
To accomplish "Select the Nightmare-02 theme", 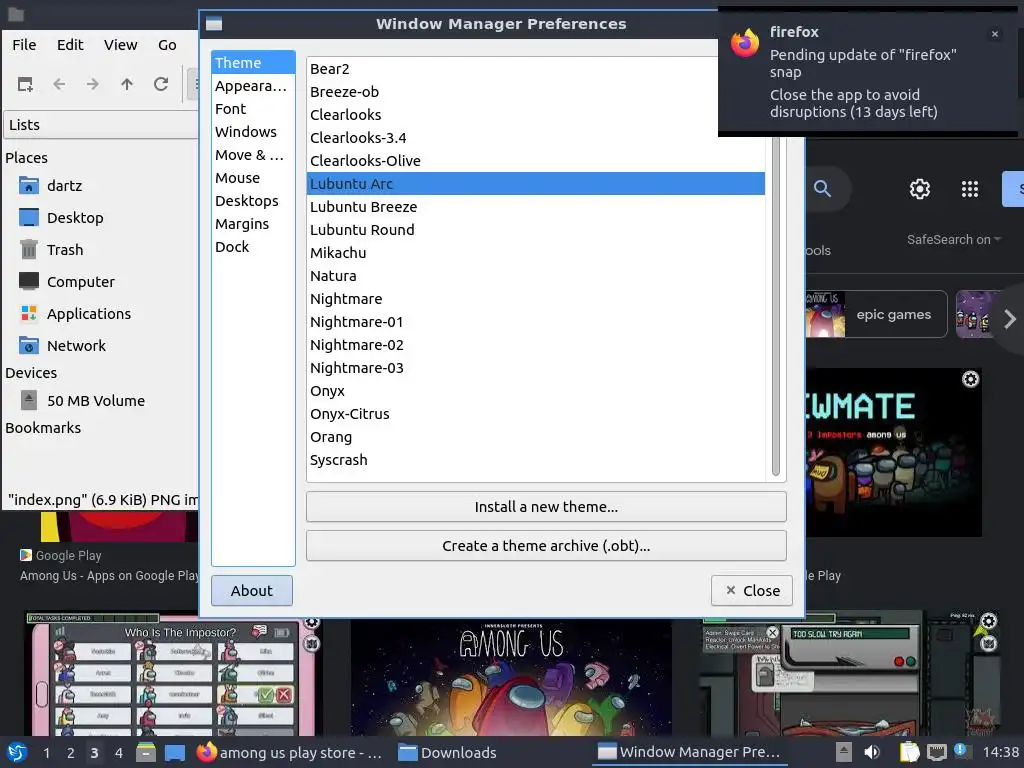I will 536,345.
